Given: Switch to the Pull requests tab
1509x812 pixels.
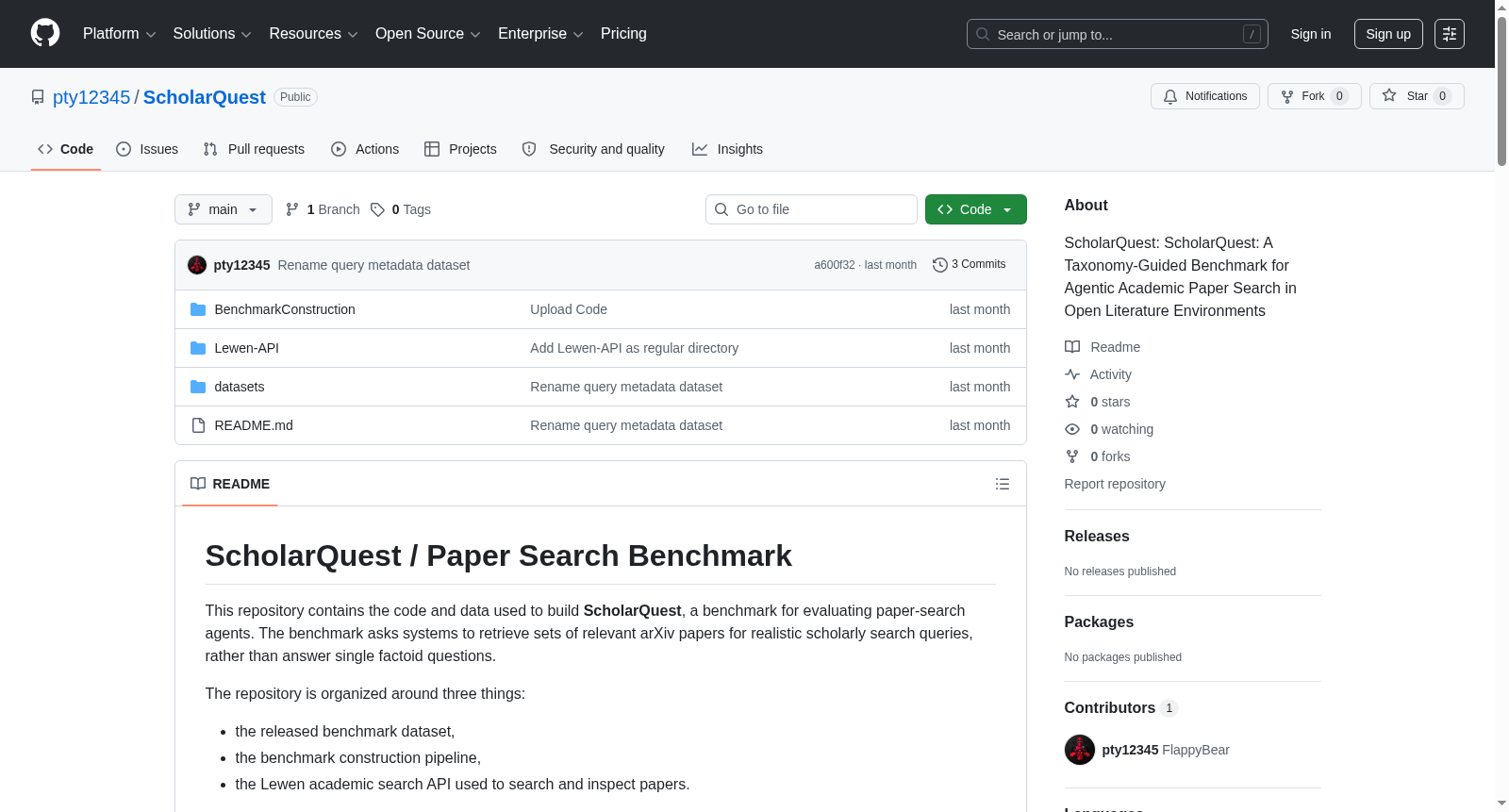Looking at the screenshot, I should click(x=254, y=149).
